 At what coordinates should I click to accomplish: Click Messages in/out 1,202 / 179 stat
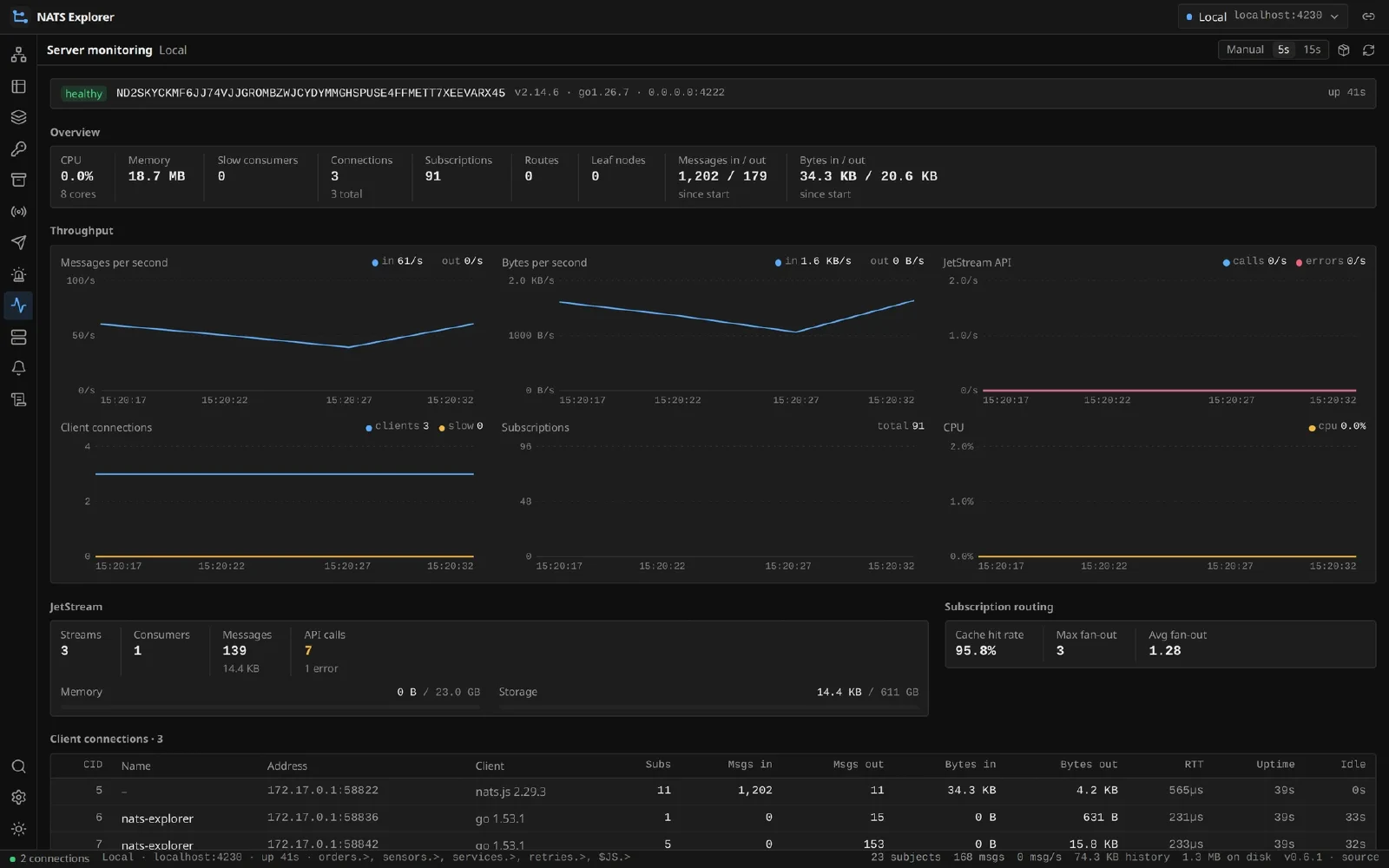(722, 176)
